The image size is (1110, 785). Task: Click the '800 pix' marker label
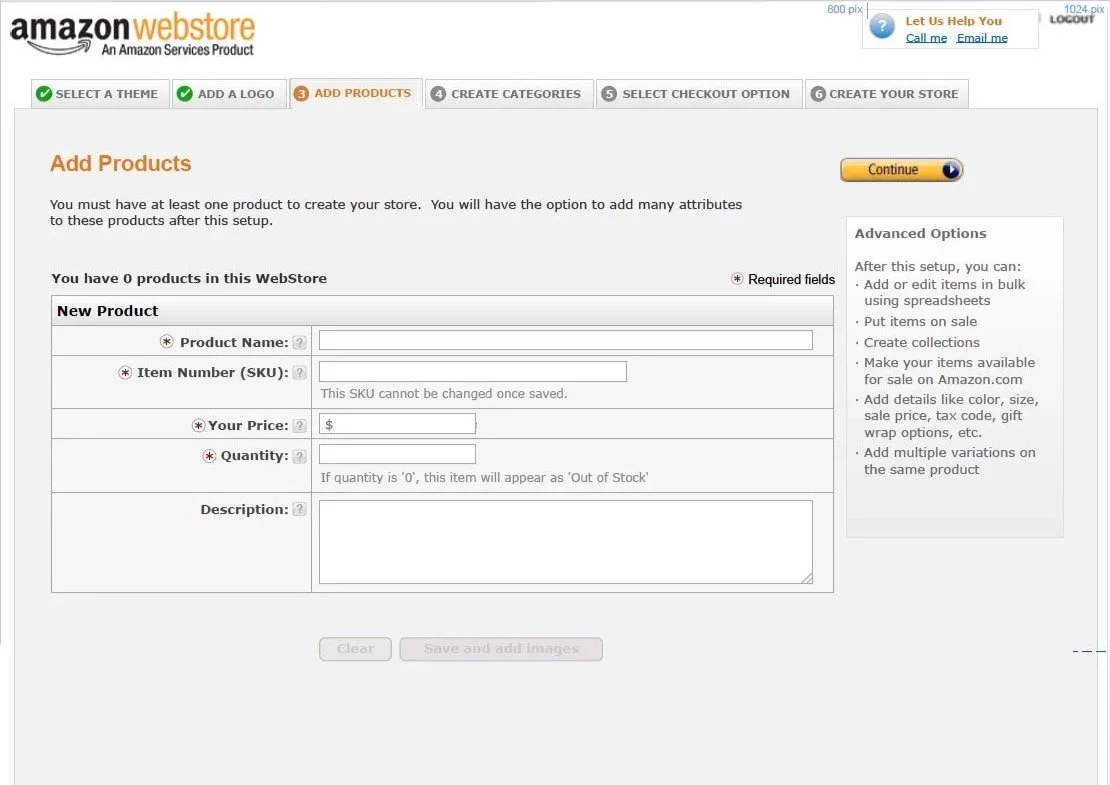pyautogui.click(x=845, y=9)
